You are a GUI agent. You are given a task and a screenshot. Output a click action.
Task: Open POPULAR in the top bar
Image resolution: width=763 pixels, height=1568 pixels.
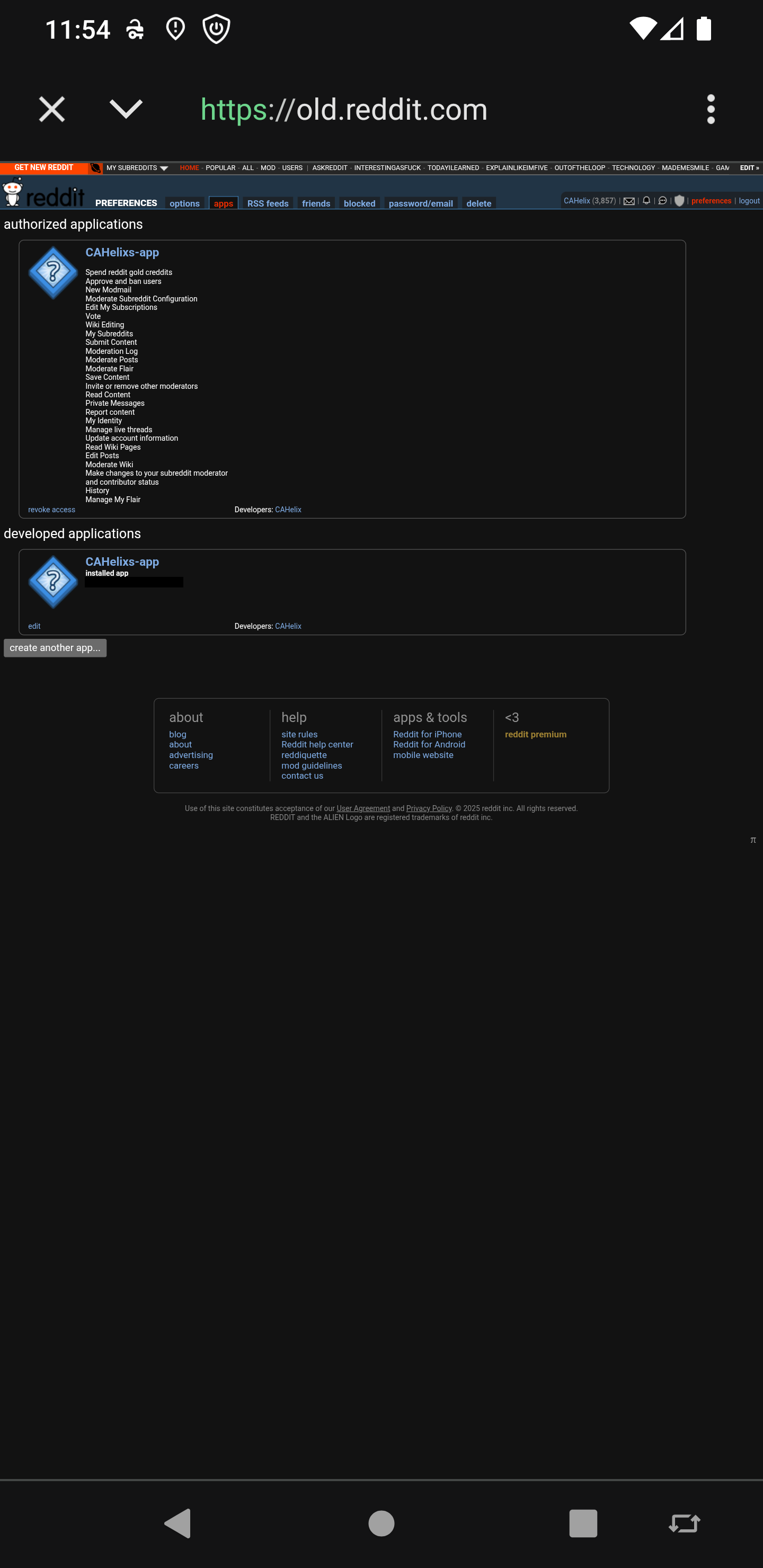pos(220,168)
